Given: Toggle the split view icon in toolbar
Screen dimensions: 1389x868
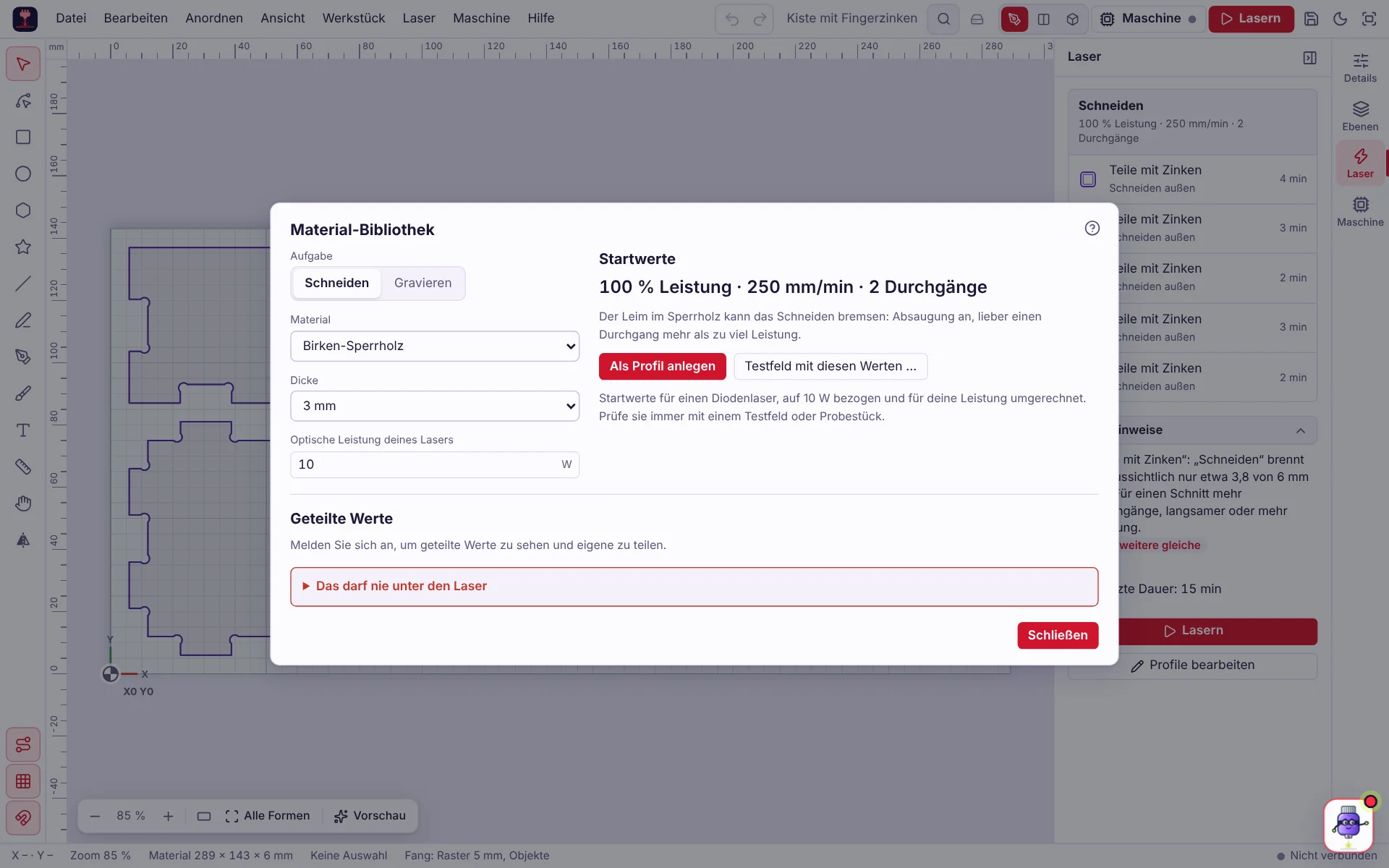Looking at the screenshot, I should (1044, 19).
